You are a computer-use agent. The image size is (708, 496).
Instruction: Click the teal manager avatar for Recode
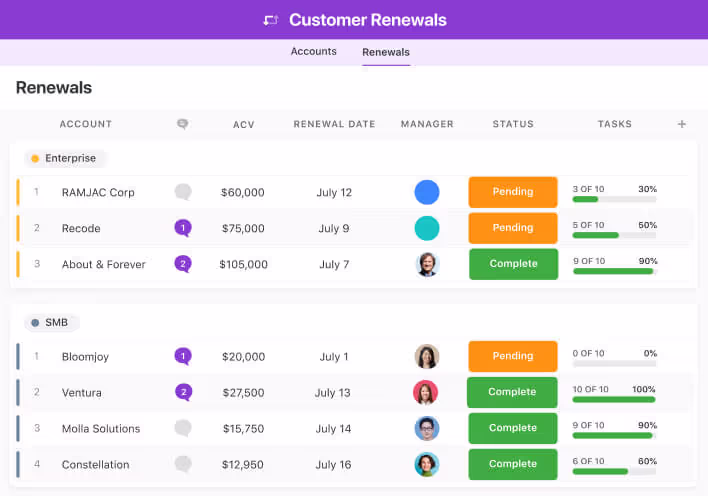click(427, 228)
